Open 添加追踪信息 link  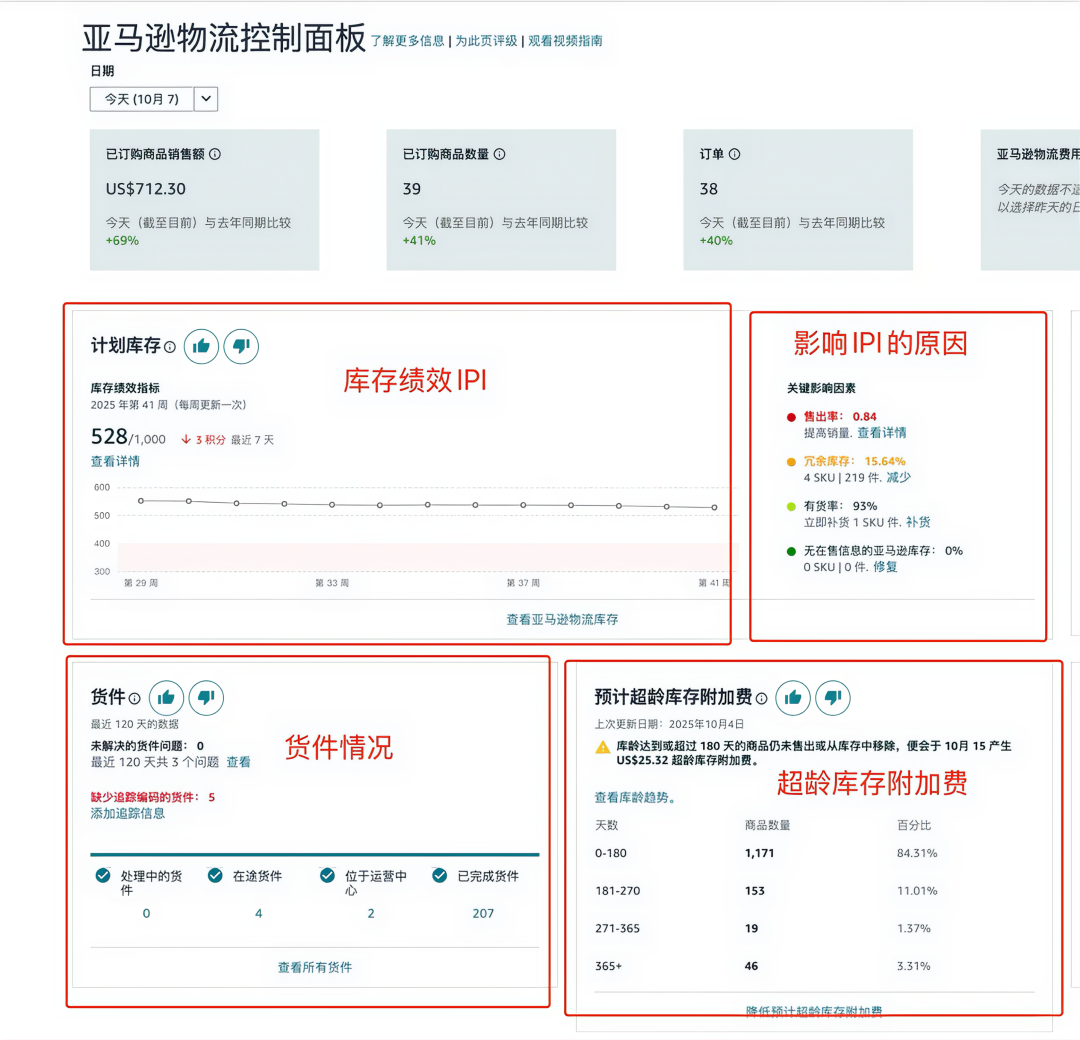[127, 813]
